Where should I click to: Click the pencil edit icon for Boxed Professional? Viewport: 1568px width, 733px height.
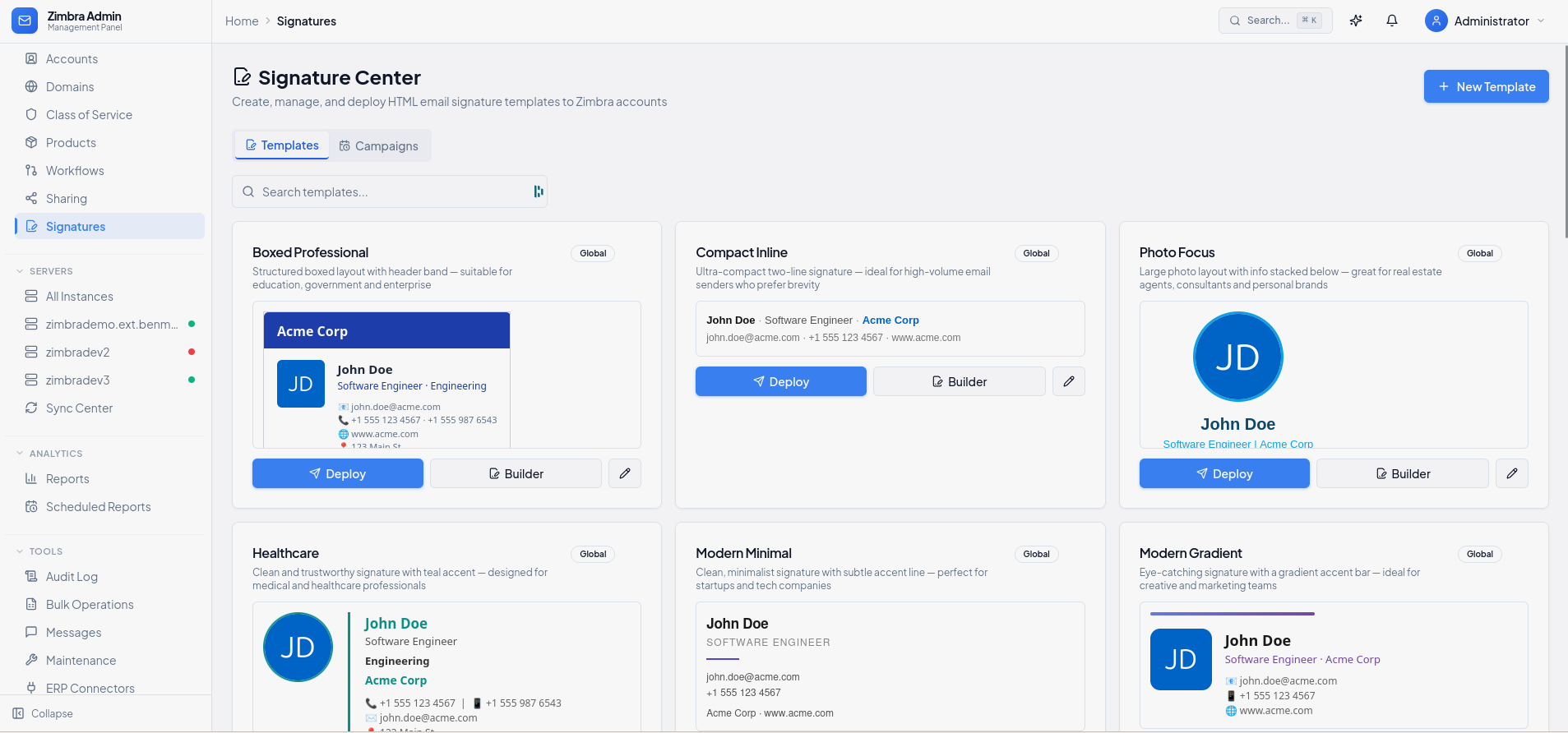point(625,473)
